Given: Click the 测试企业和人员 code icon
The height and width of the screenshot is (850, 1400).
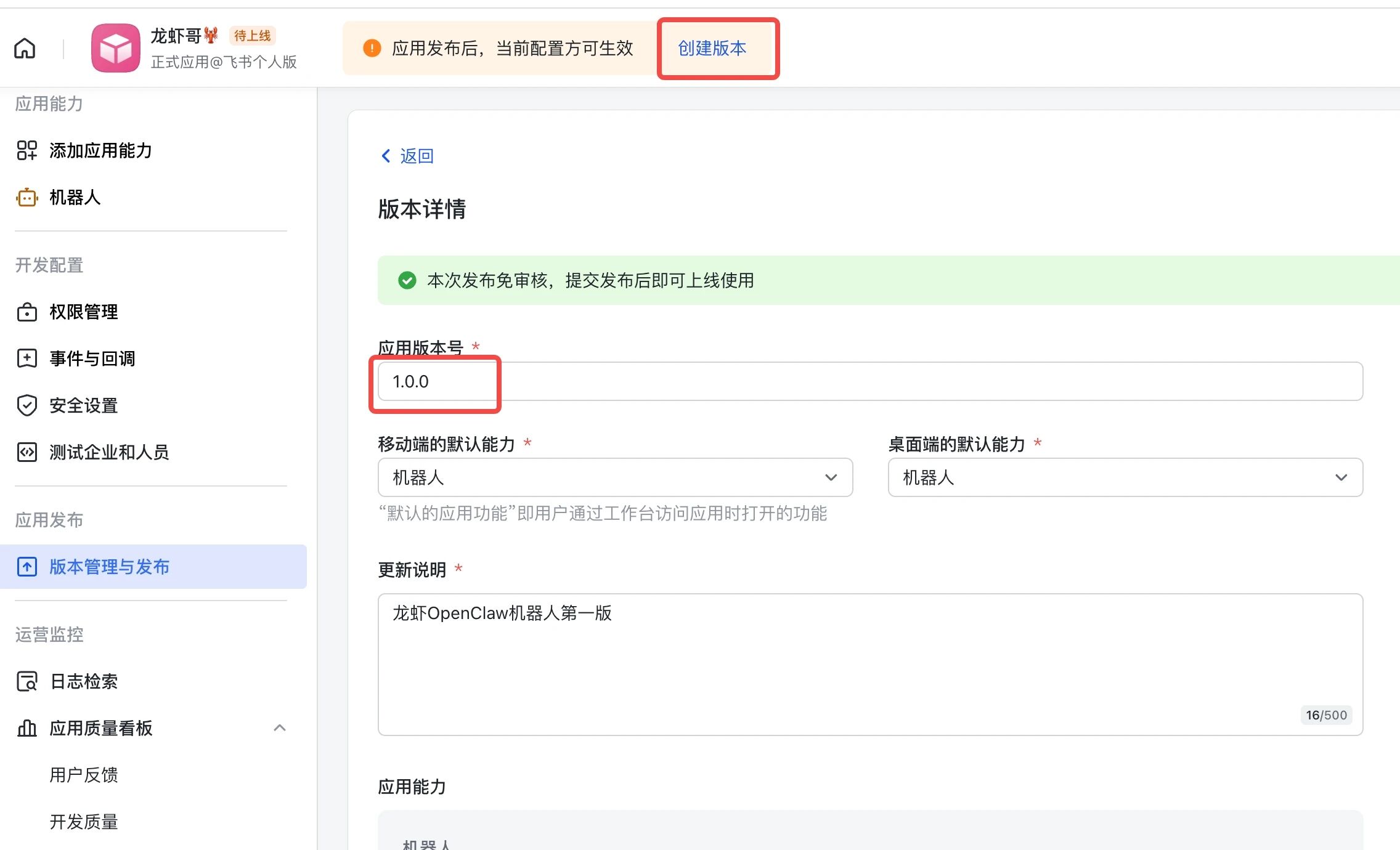Looking at the screenshot, I should coord(26,452).
